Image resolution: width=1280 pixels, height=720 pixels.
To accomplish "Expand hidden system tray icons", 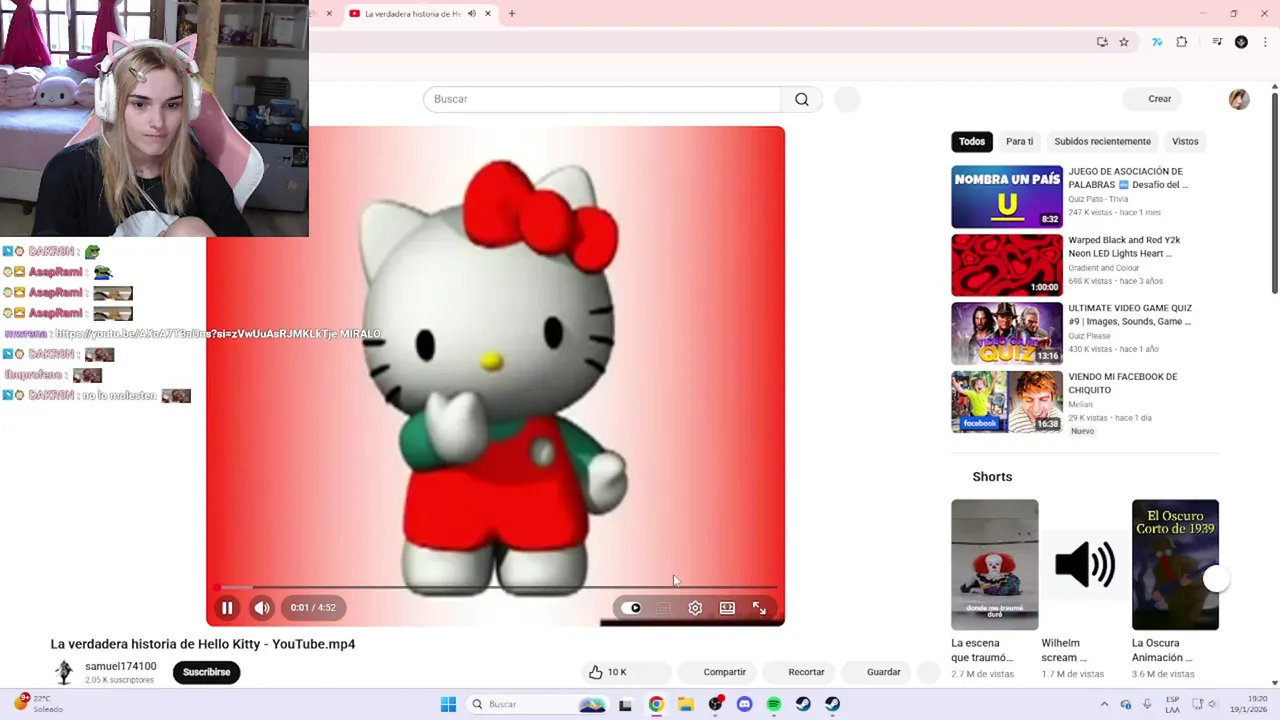I will [1104, 704].
